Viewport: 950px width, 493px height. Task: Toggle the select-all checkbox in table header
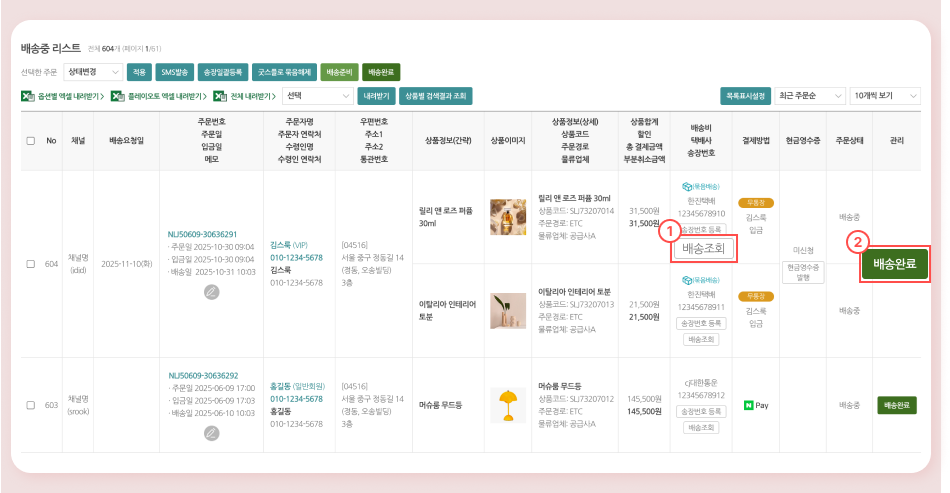click(31, 141)
